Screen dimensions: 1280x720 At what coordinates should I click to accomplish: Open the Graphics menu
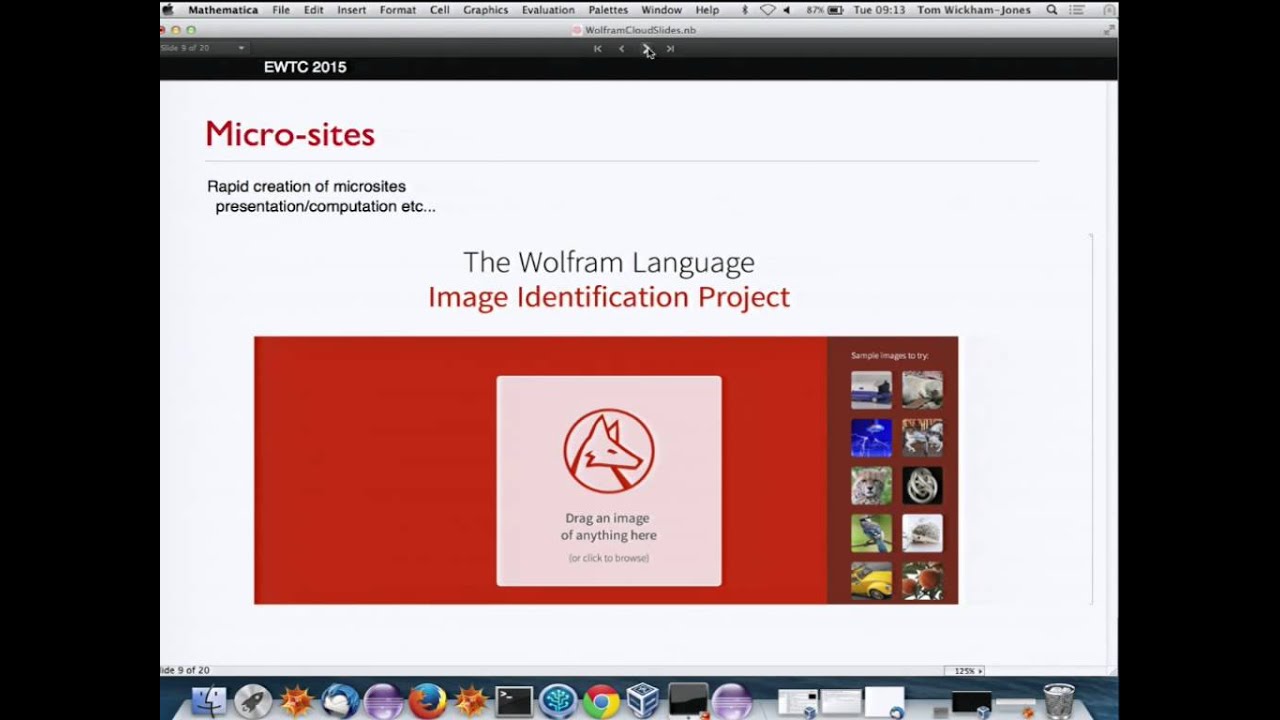click(x=486, y=10)
